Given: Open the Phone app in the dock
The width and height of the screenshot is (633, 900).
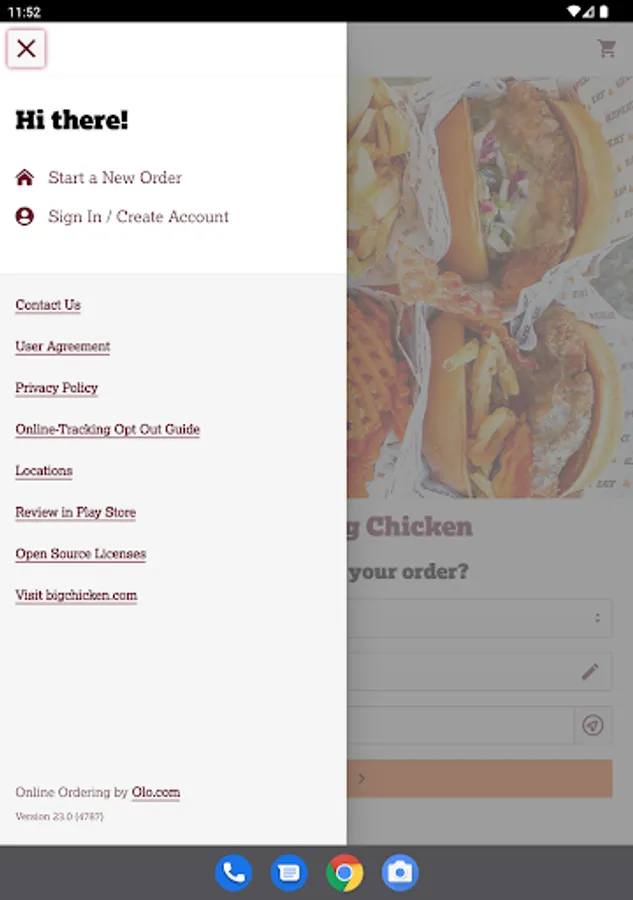Looking at the screenshot, I should 234,873.
